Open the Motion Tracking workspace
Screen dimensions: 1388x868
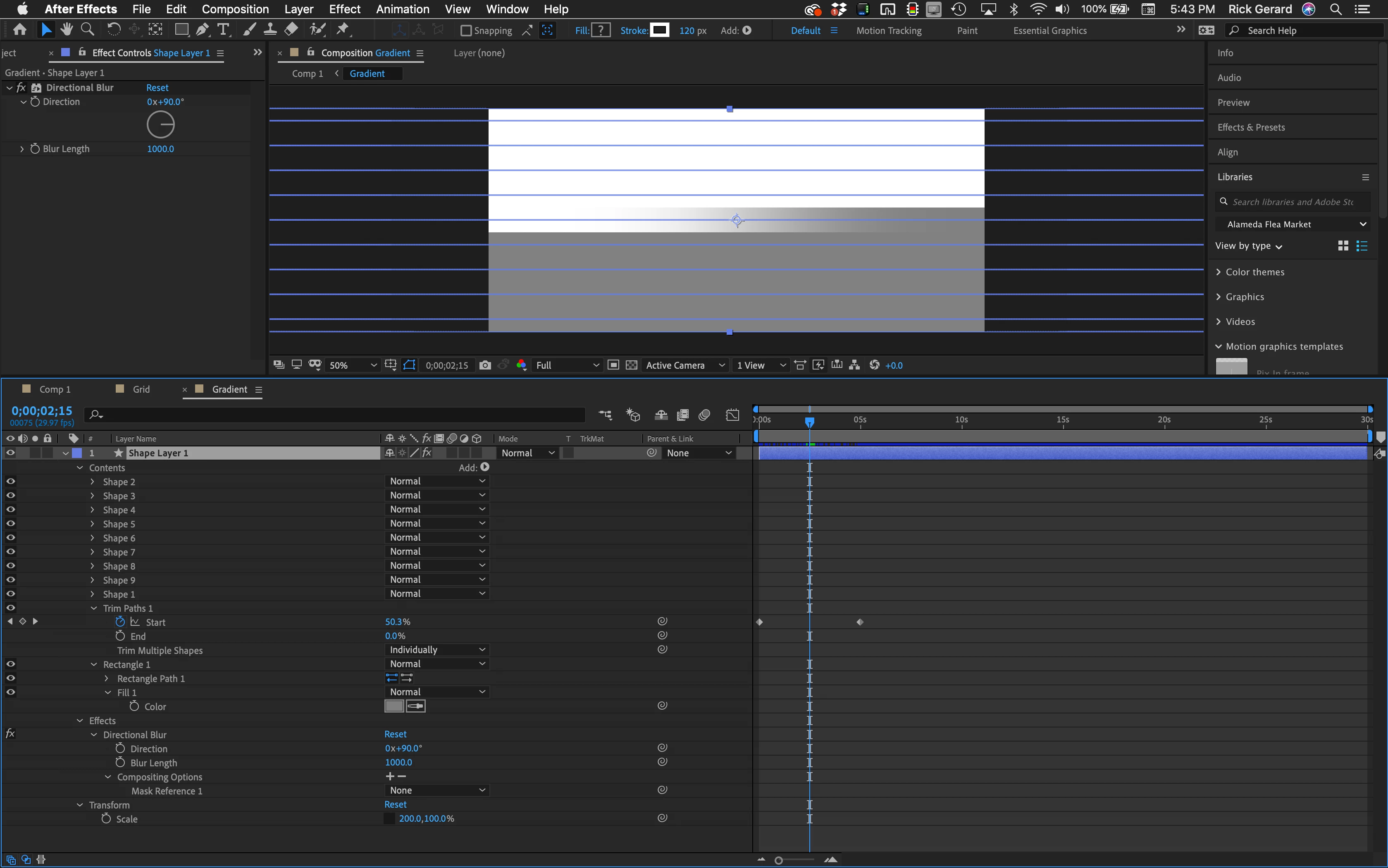(889, 31)
